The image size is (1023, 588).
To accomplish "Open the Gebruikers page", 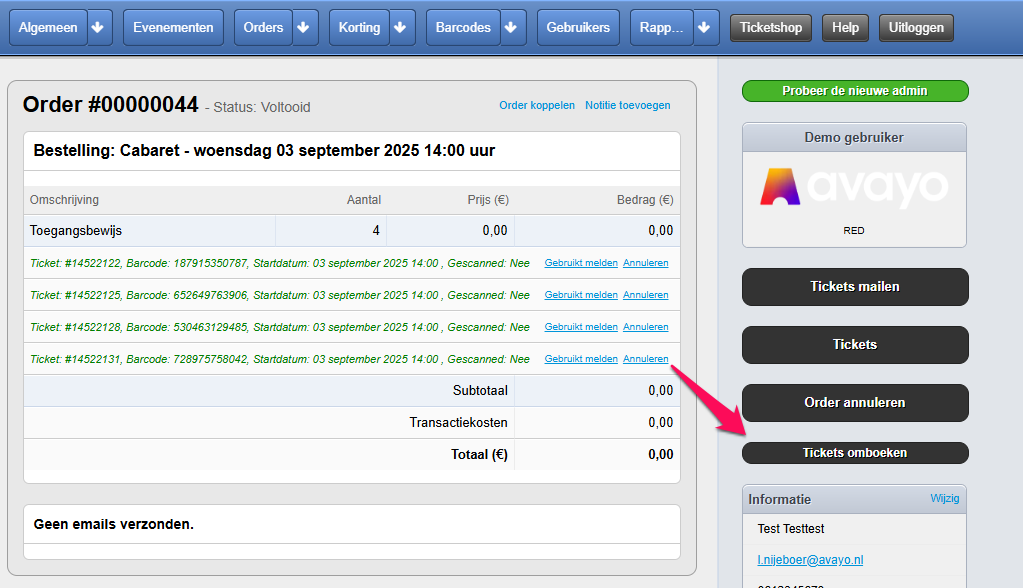I will point(578,27).
